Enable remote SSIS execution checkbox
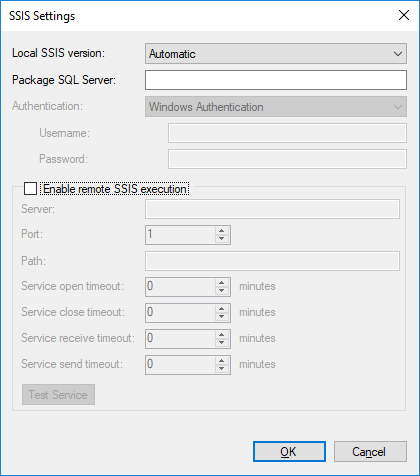The image size is (420, 476). coord(30,189)
